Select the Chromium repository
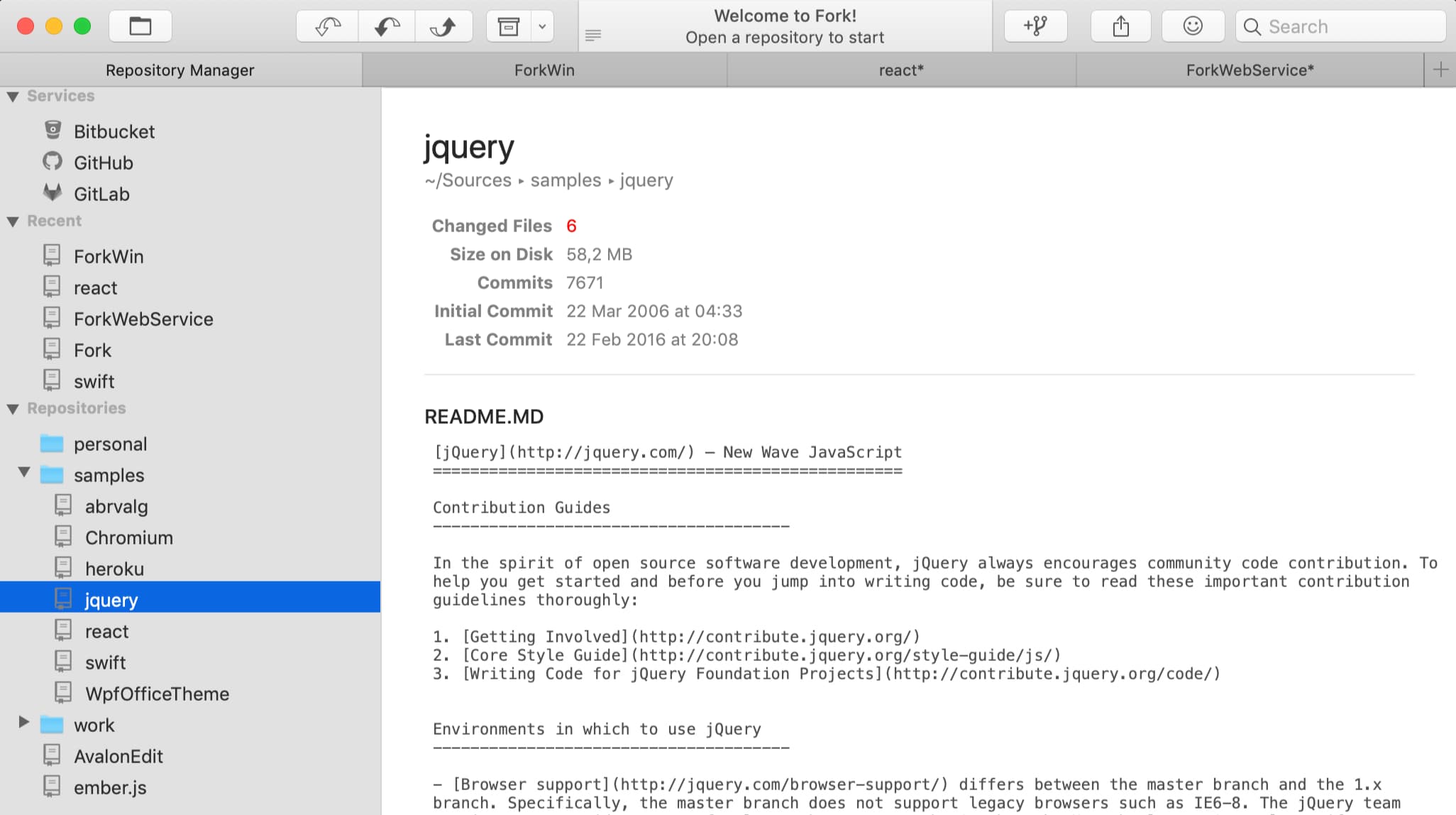The width and height of the screenshot is (1456, 815). (x=129, y=537)
